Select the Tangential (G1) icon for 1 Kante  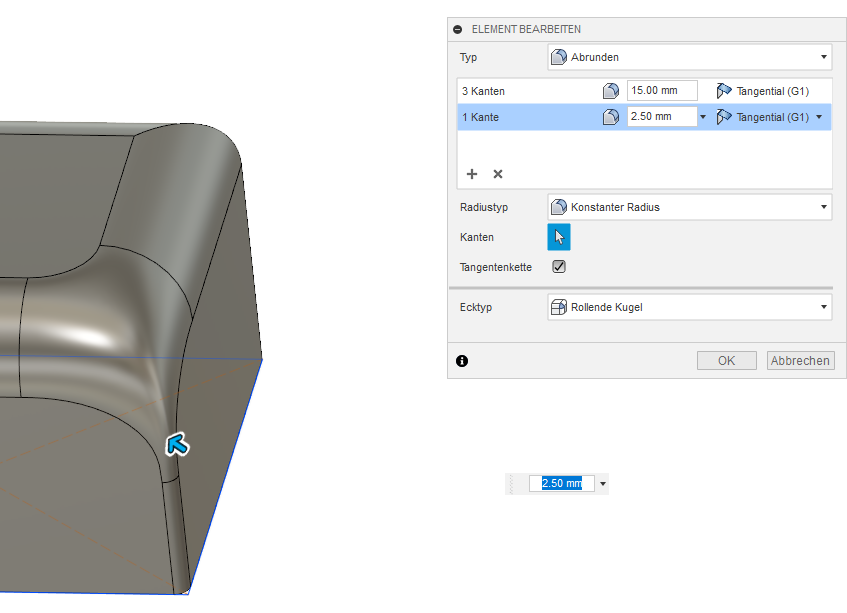(726, 116)
